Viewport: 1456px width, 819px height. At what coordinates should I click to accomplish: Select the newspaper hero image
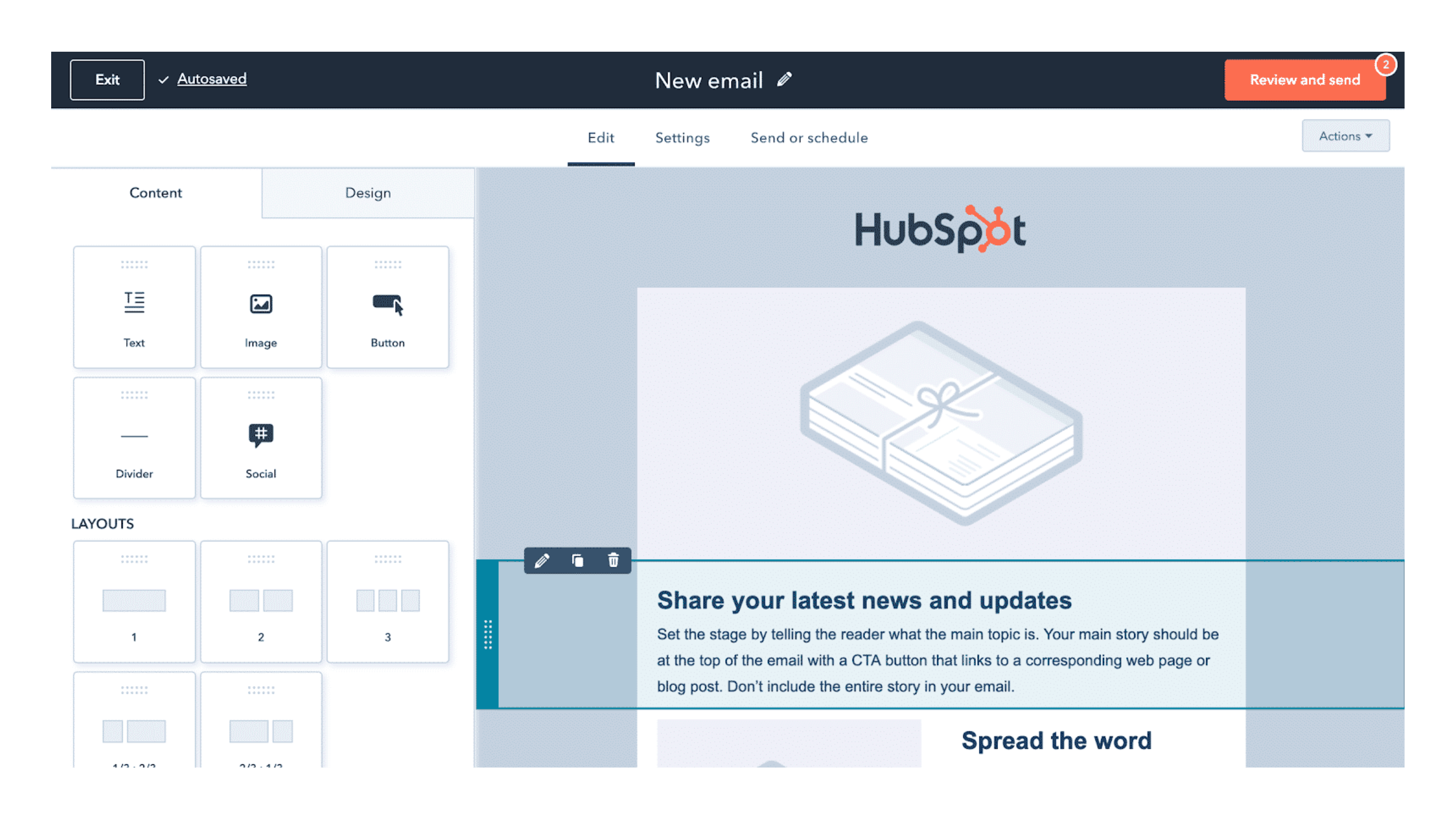(941, 423)
